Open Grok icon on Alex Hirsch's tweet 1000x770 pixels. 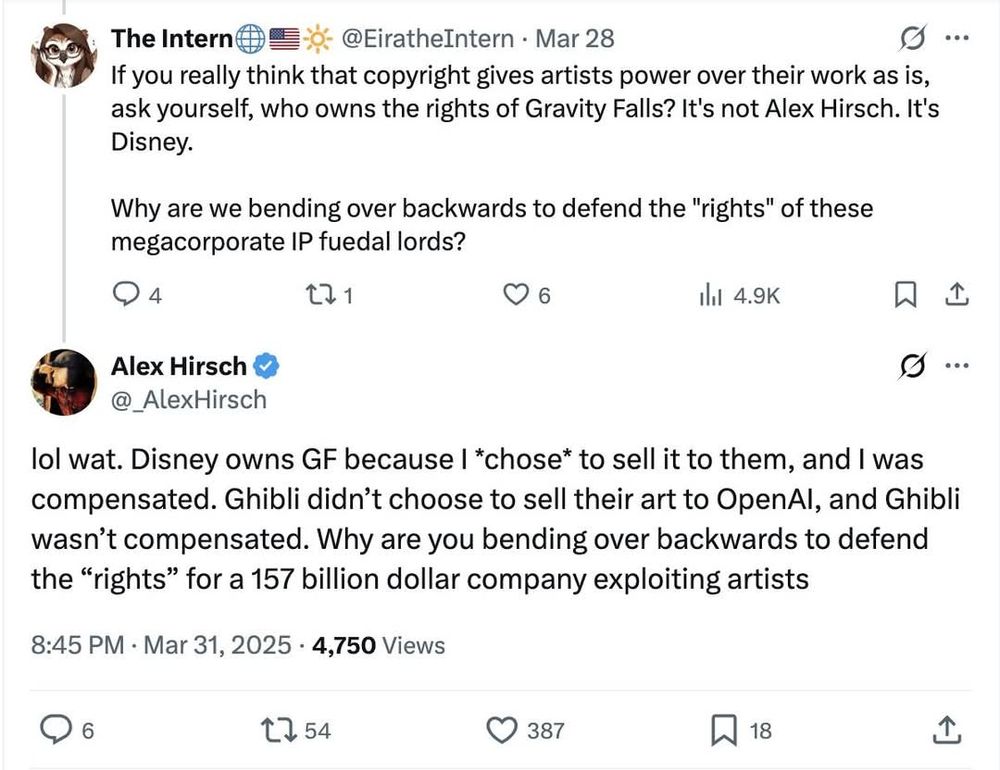(912, 367)
